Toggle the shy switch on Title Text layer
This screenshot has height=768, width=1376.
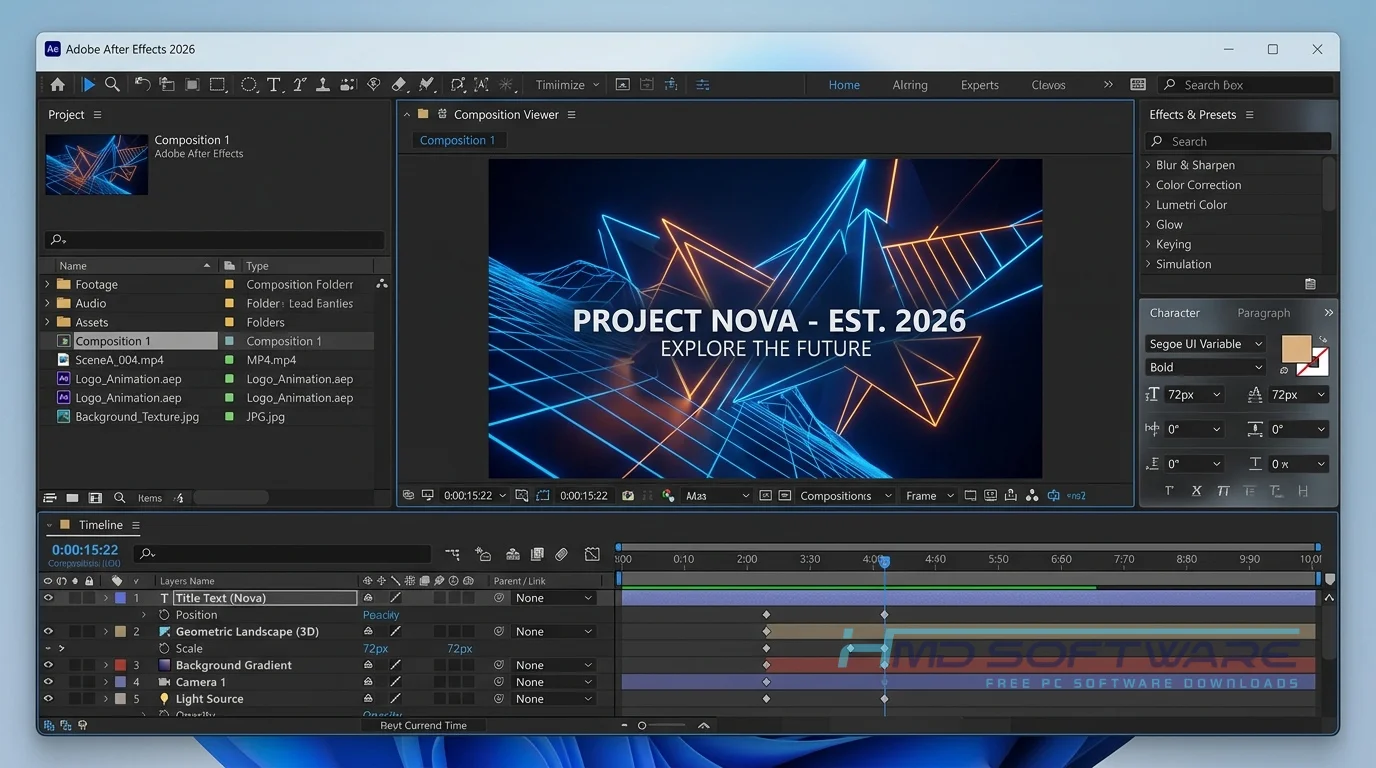(368, 598)
